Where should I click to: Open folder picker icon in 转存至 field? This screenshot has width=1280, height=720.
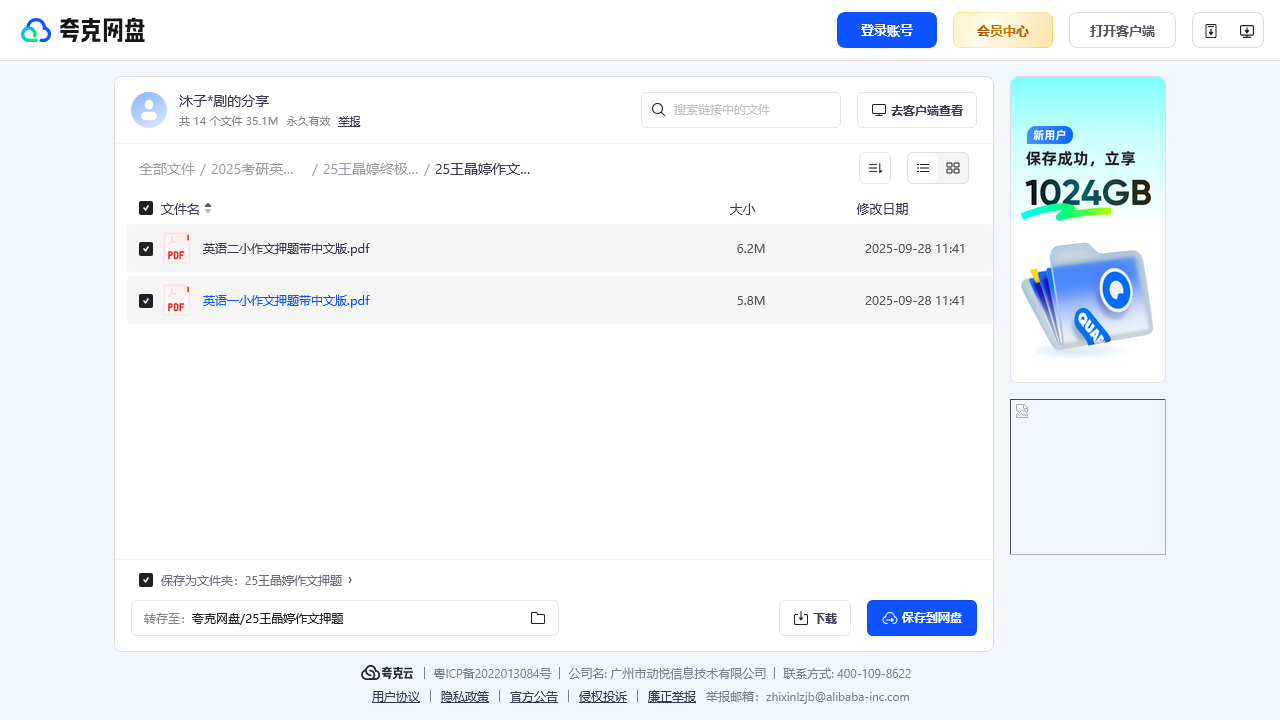pos(538,618)
